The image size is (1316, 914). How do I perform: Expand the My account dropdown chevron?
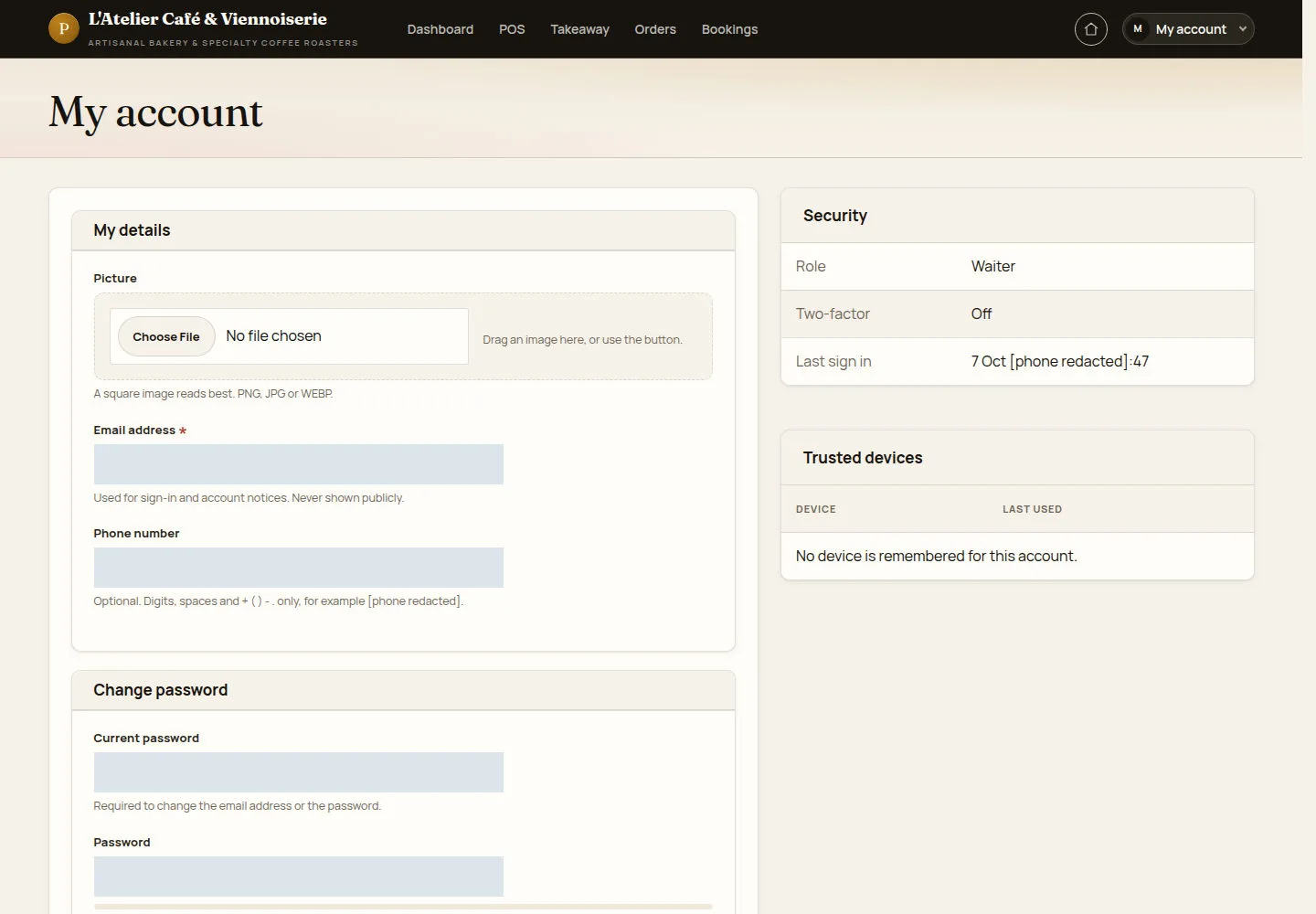1242,29
